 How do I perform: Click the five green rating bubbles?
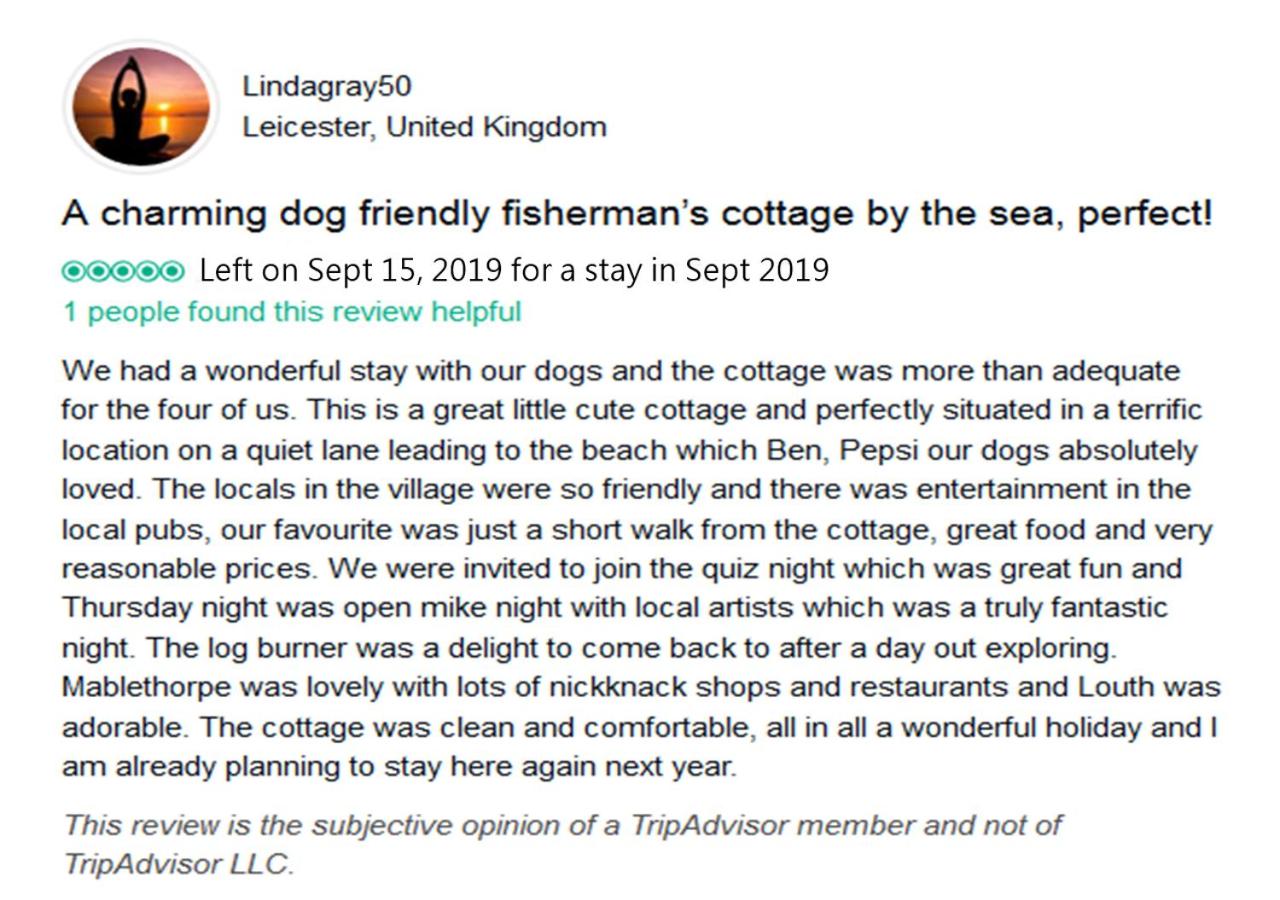[123, 271]
